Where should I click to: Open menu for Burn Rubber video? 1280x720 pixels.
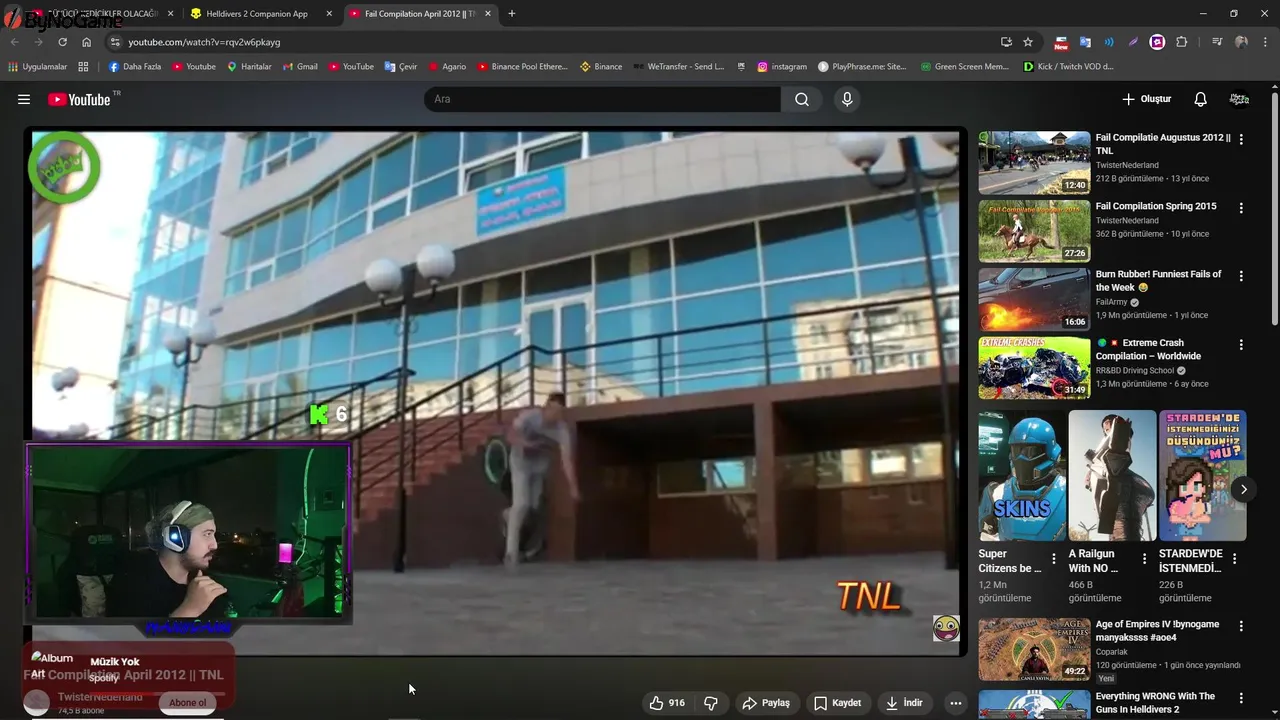pos(1241,276)
